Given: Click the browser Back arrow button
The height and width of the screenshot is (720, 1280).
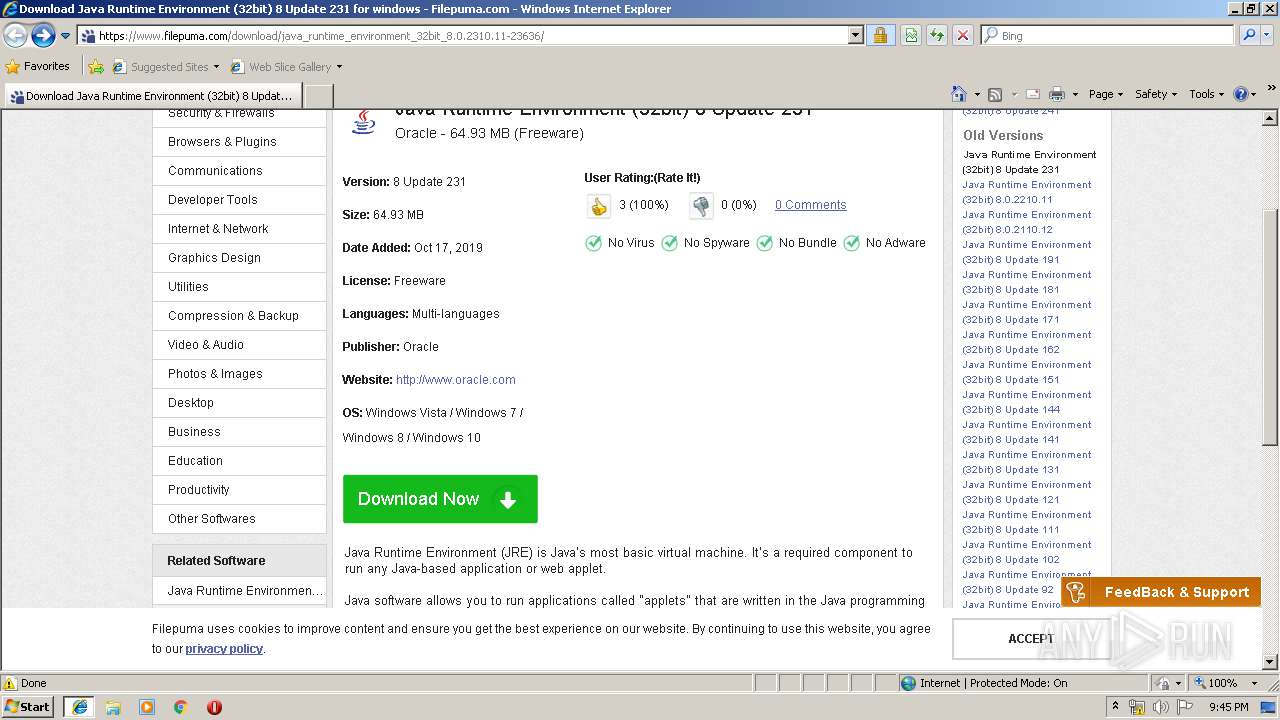Looking at the screenshot, I should (x=15, y=36).
